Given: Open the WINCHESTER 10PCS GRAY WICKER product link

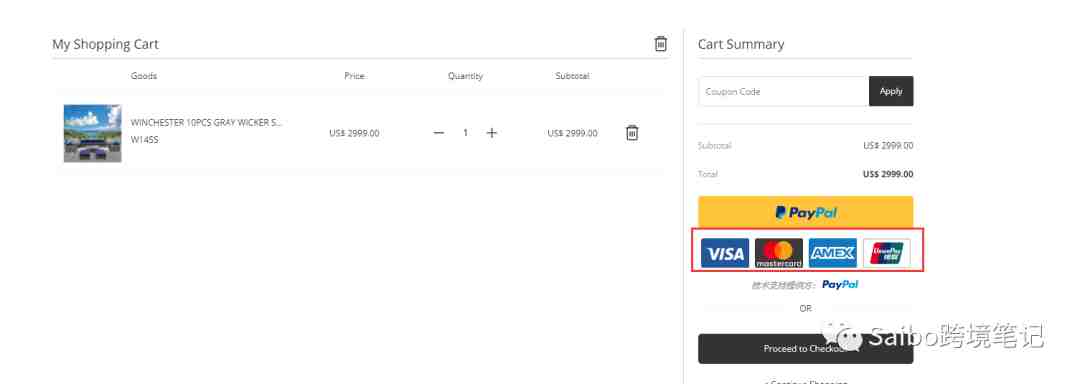Looking at the screenshot, I should tap(206, 122).
